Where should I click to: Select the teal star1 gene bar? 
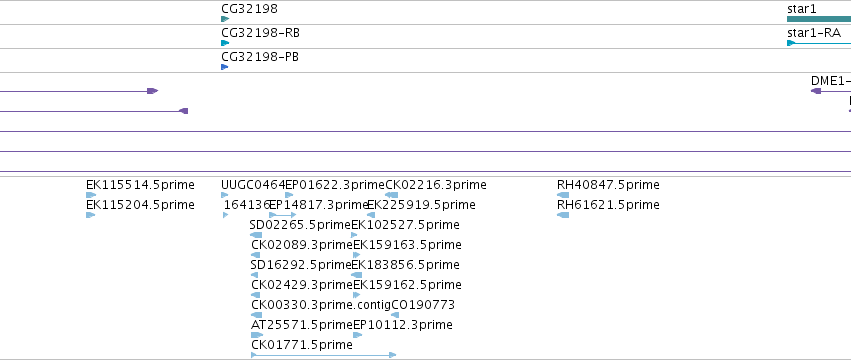pyautogui.click(x=819, y=19)
